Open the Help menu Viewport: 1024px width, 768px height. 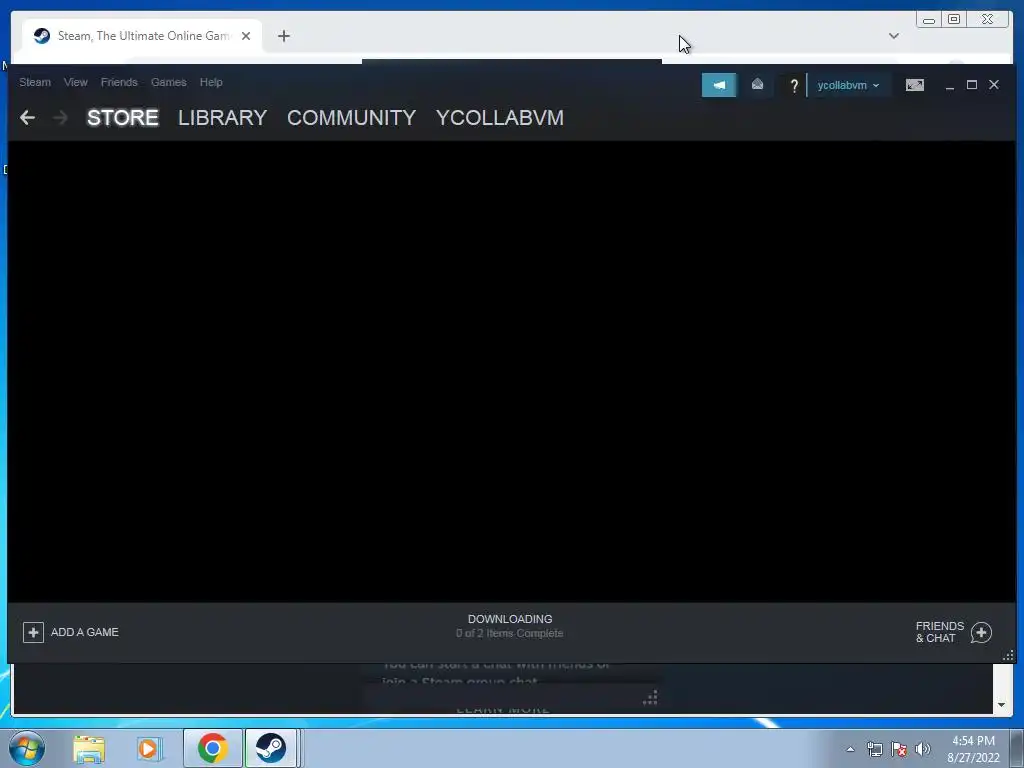tap(211, 82)
